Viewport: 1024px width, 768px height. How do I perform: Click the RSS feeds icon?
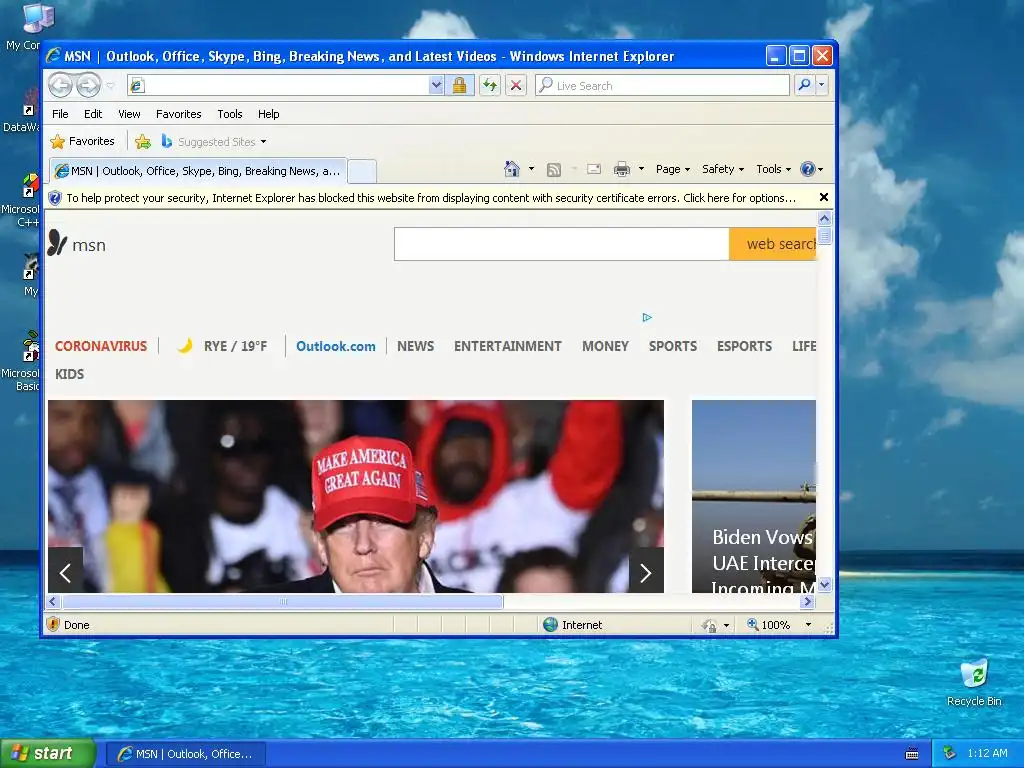coord(554,170)
